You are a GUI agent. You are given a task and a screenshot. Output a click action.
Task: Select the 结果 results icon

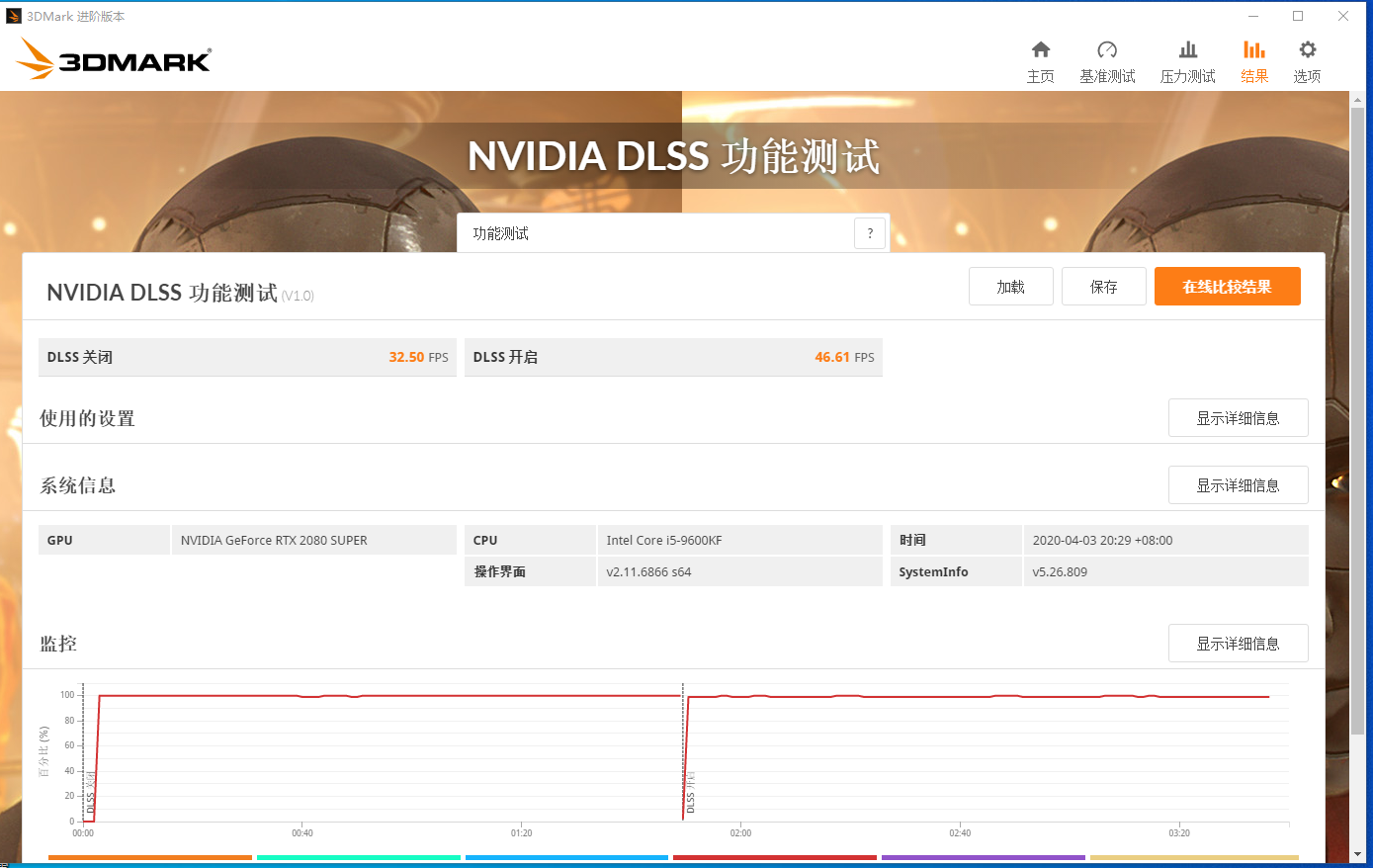point(1253,59)
